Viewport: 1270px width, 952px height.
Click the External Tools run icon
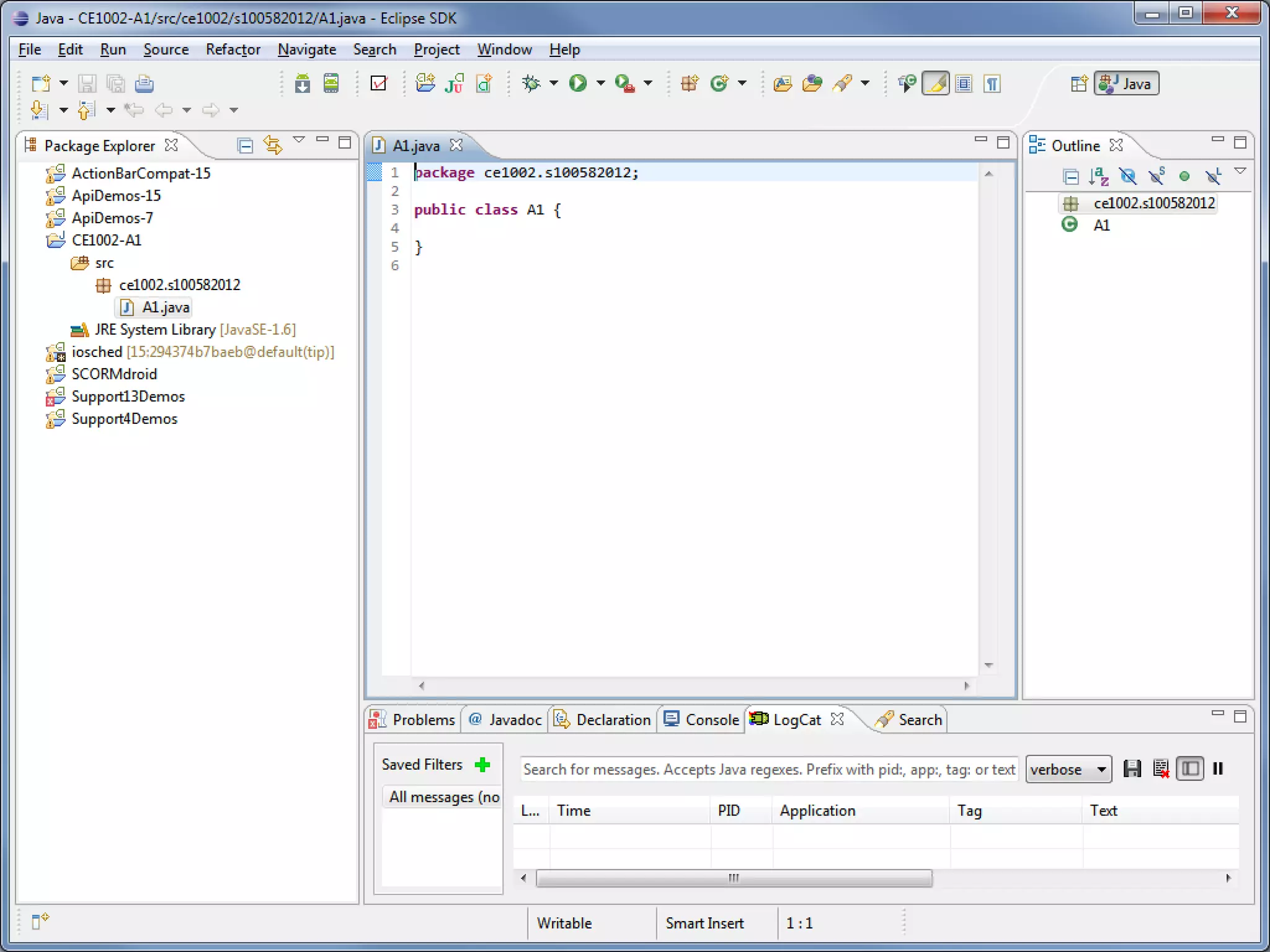tap(625, 83)
